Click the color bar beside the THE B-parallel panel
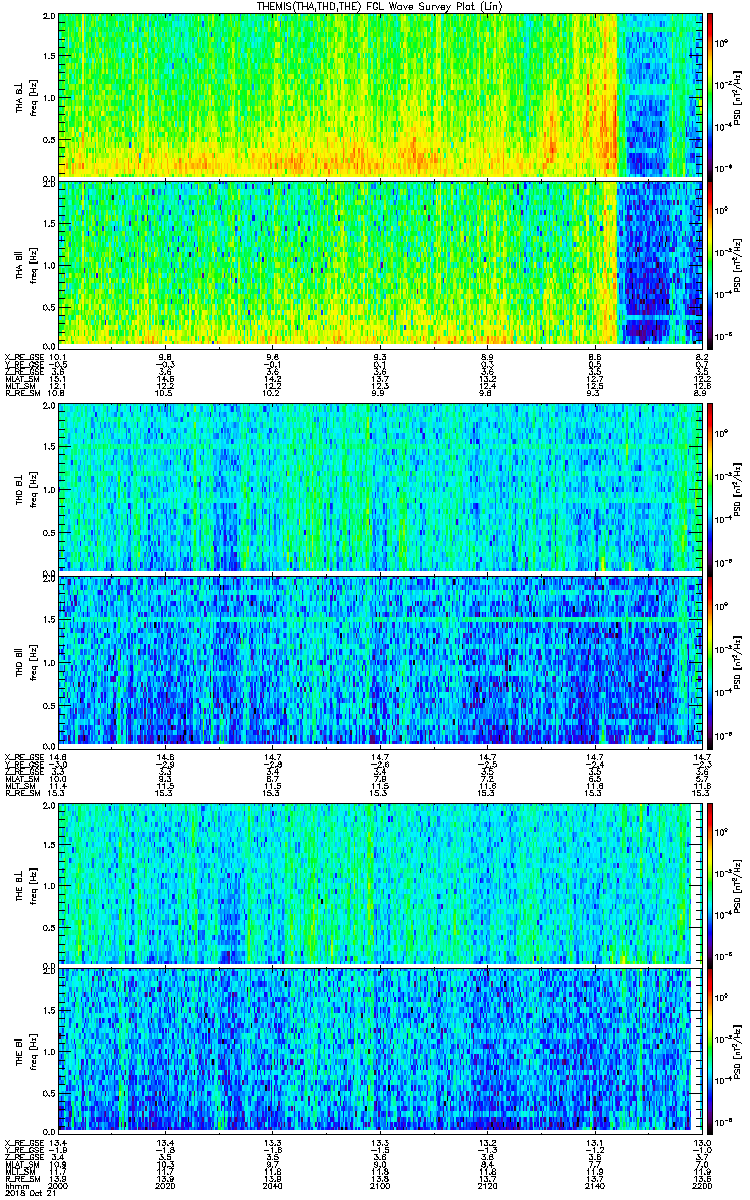750x1200 pixels. 710,1049
